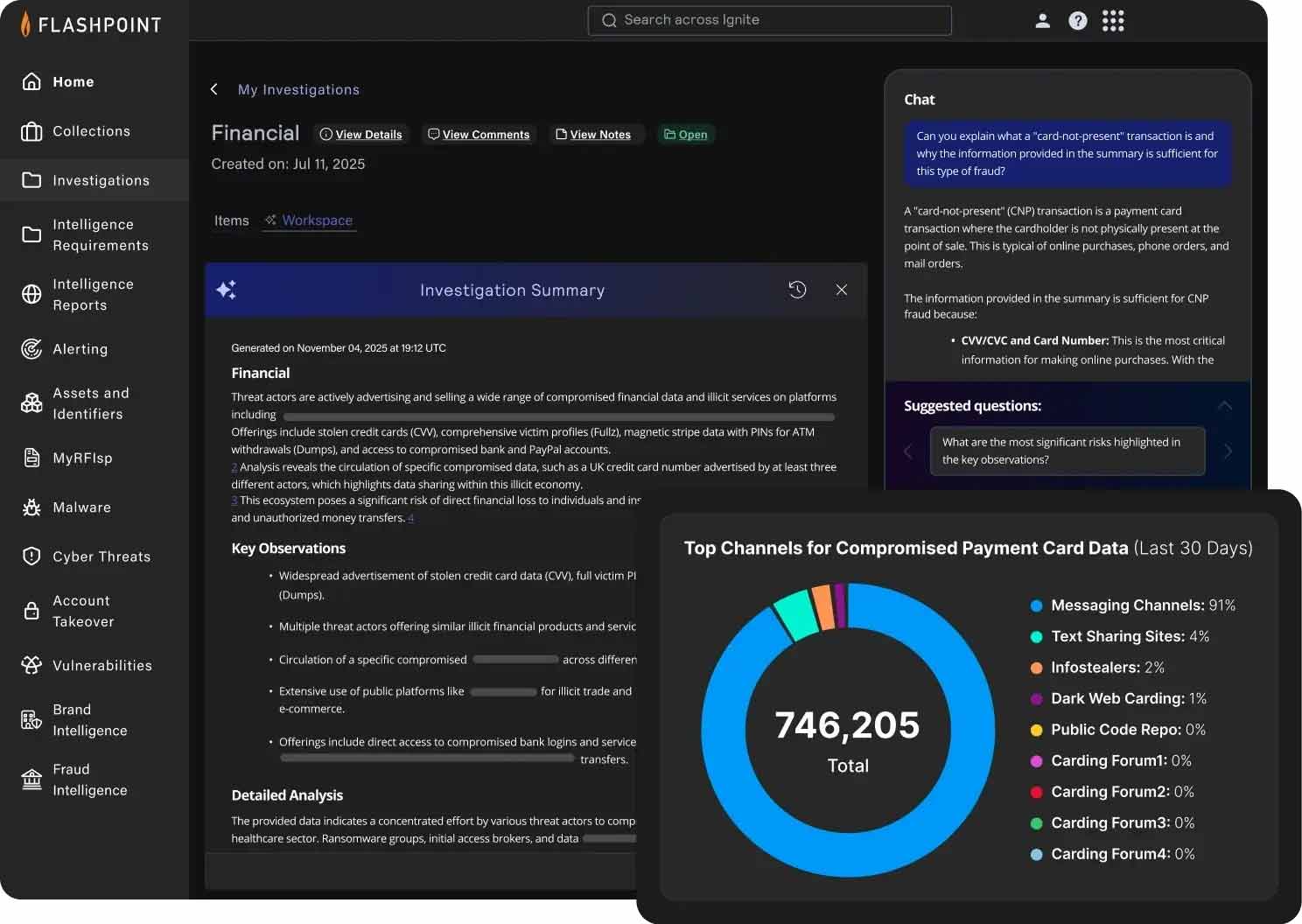This screenshot has height=924, width=1302.
Task: Click the 746,205 total in the donut chart
Action: (x=847, y=725)
